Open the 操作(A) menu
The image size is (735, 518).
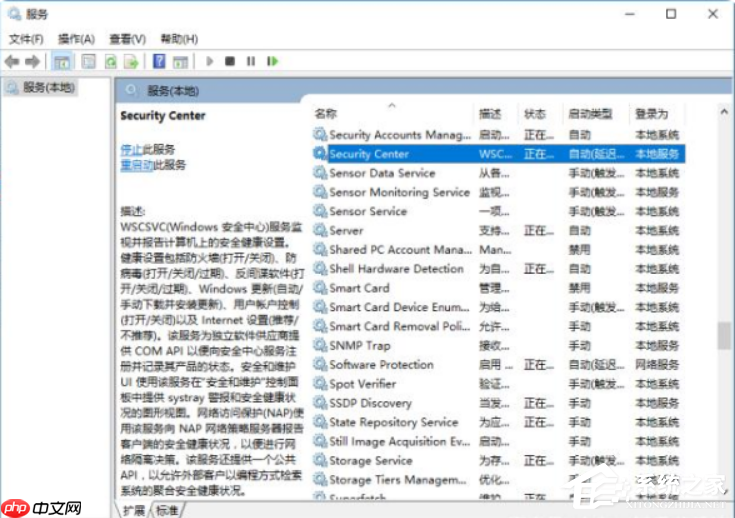click(76, 39)
